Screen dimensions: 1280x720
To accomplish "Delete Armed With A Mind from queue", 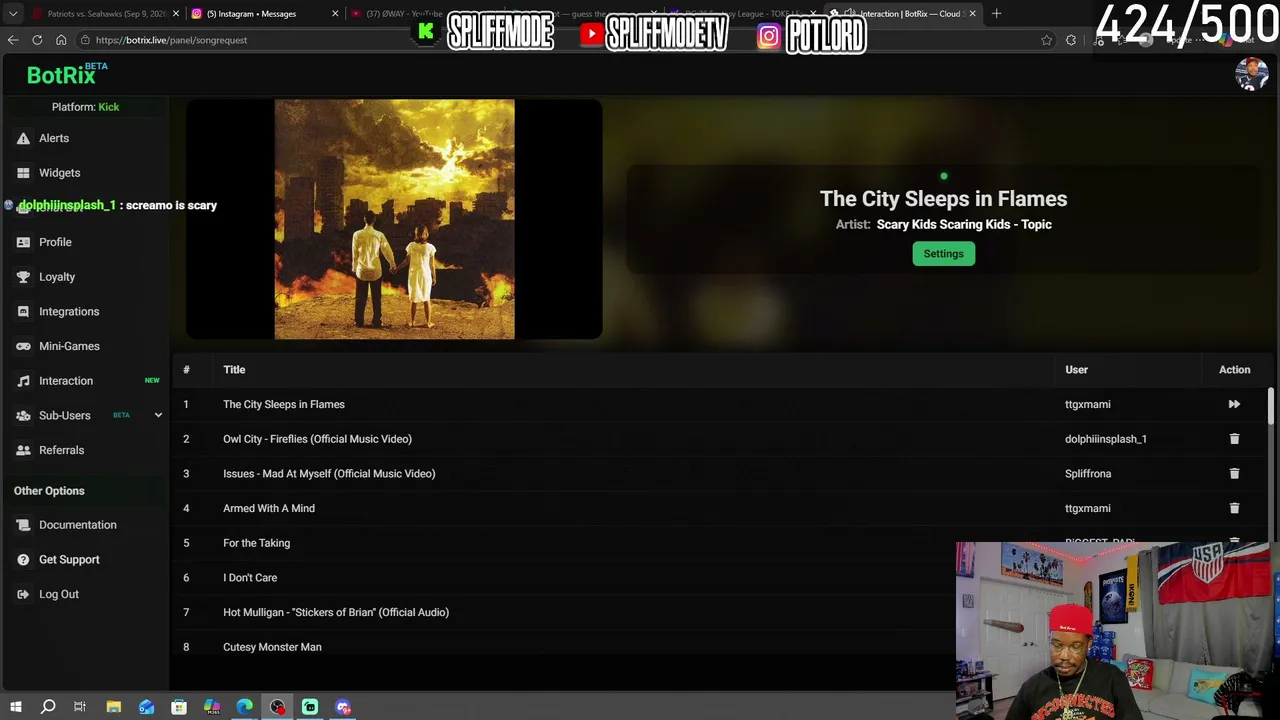I will click(1234, 508).
